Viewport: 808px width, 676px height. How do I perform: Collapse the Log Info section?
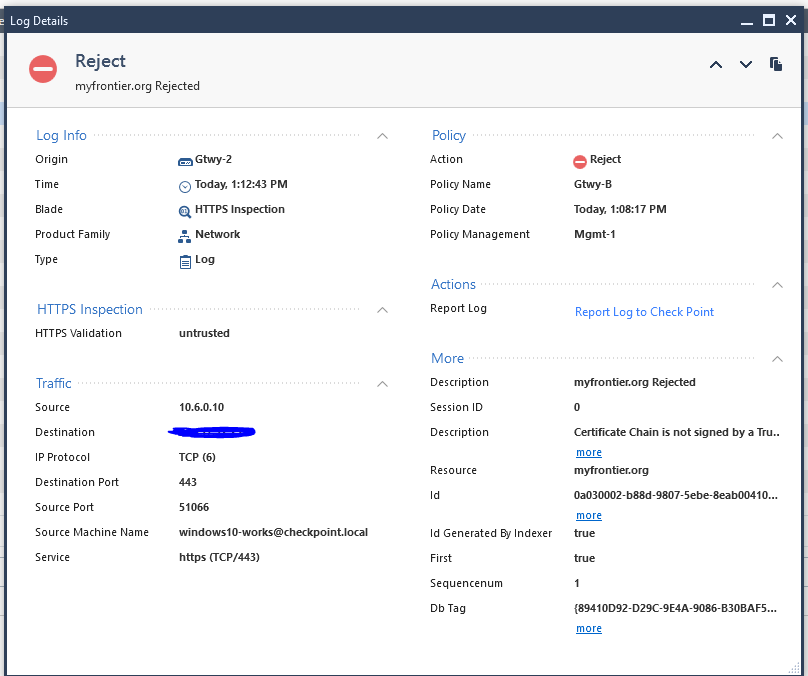click(382, 135)
